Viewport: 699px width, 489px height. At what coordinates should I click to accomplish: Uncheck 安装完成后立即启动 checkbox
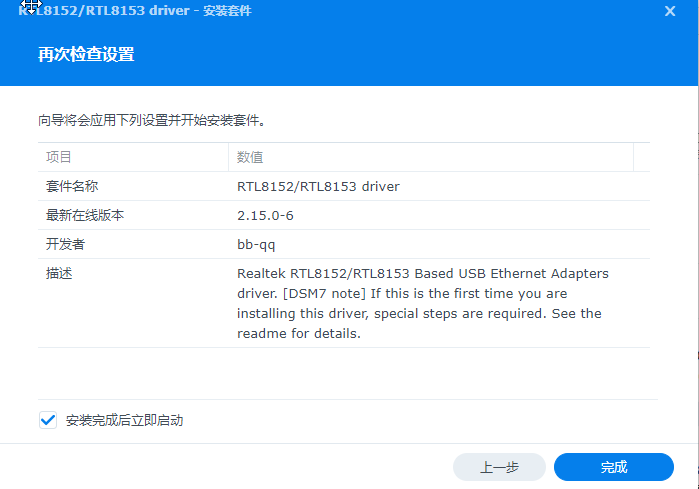pos(48,420)
